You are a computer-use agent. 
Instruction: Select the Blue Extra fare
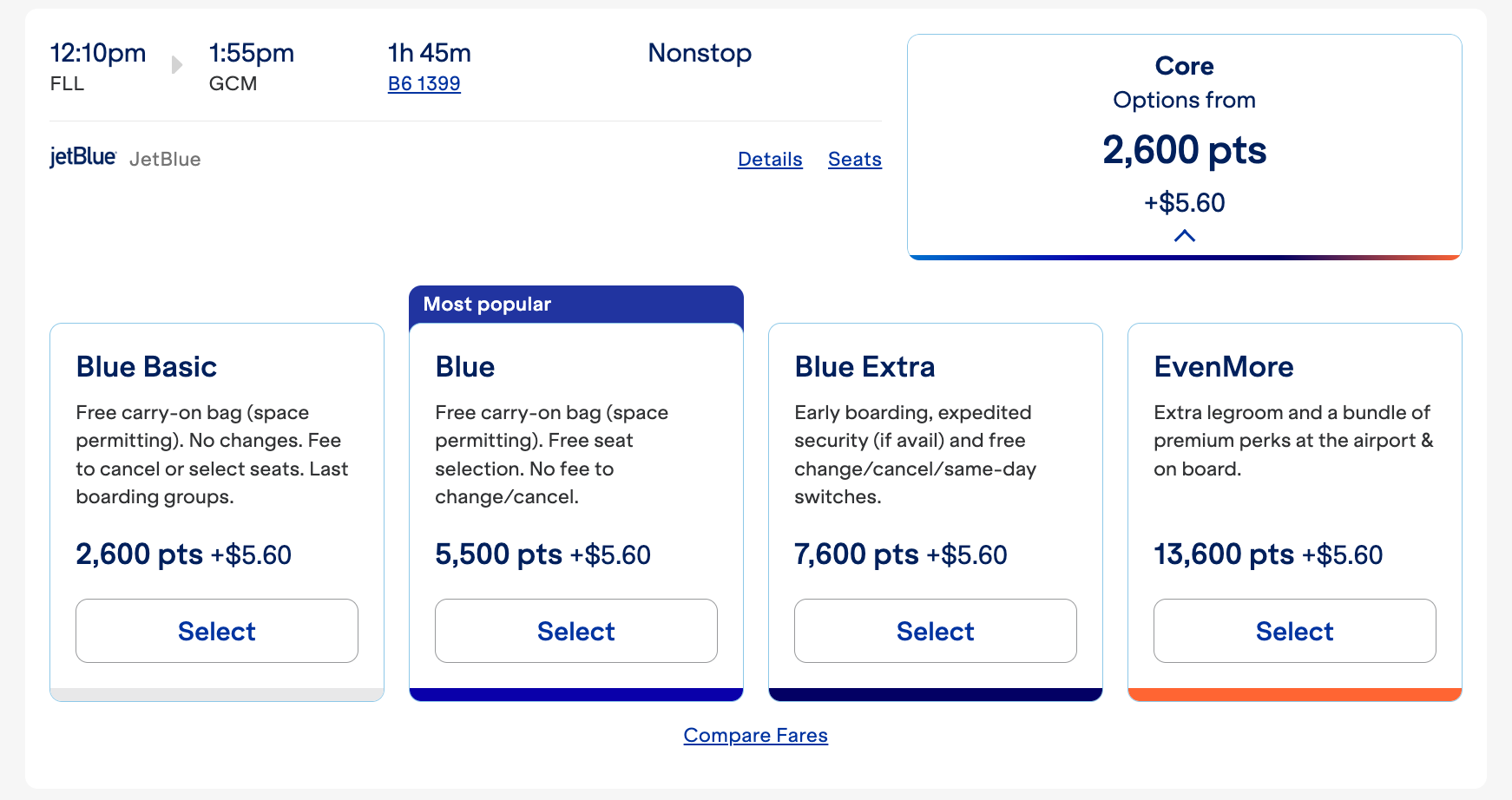pyautogui.click(x=935, y=631)
